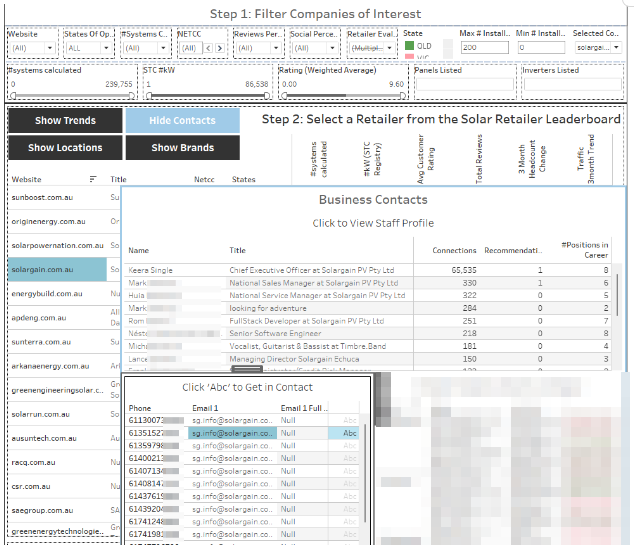Click the contact phone list scrollbar
Image resolution: width=634 pixels, height=548 pixels.
(x=365, y=473)
